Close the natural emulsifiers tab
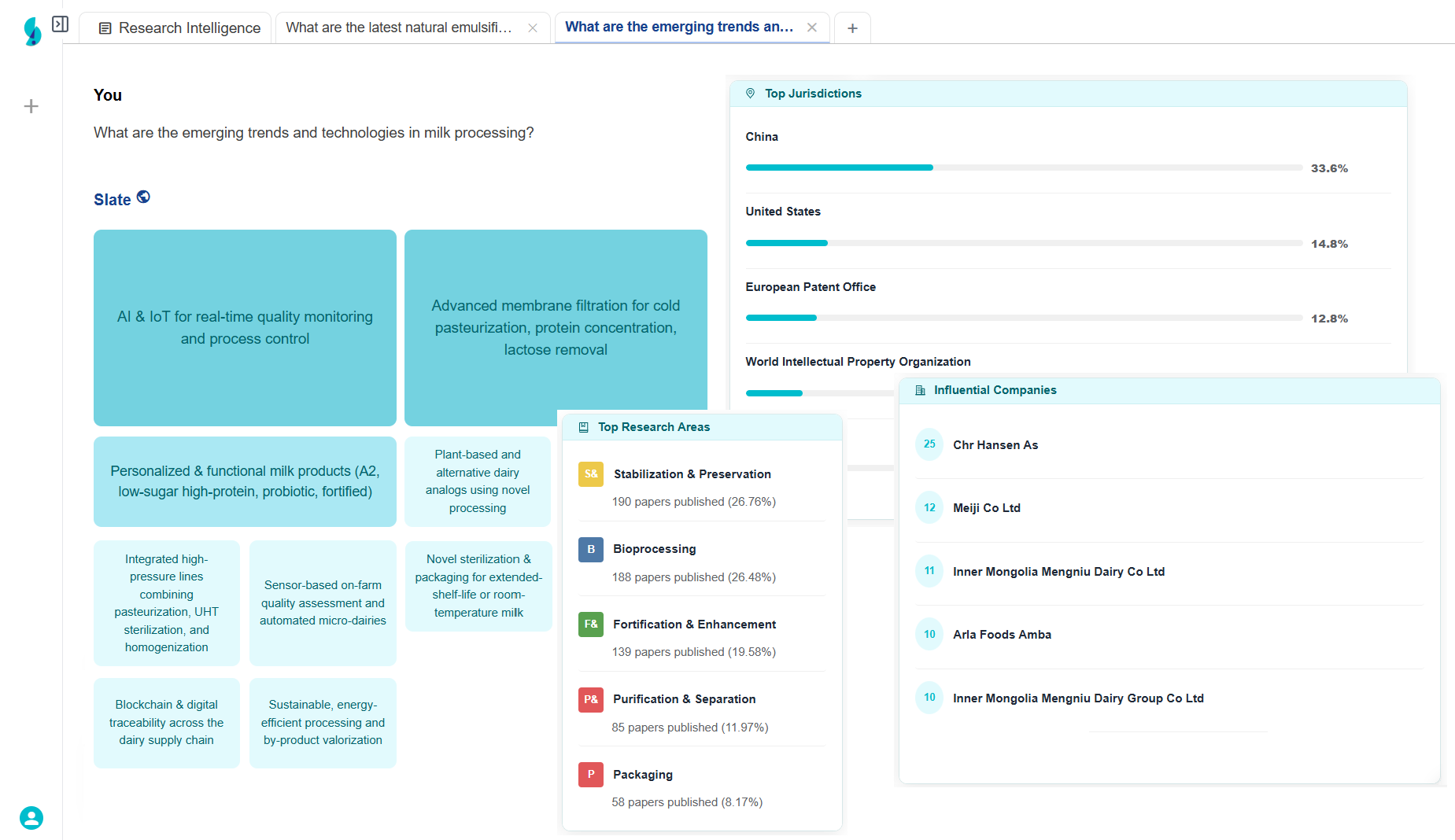The width and height of the screenshot is (1455, 840). (533, 28)
